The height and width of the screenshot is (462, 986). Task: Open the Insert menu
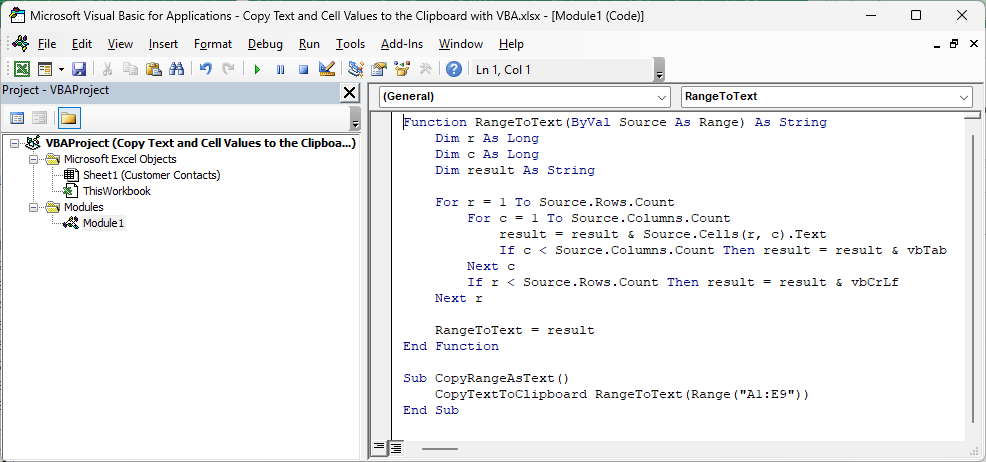click(163, 44)
